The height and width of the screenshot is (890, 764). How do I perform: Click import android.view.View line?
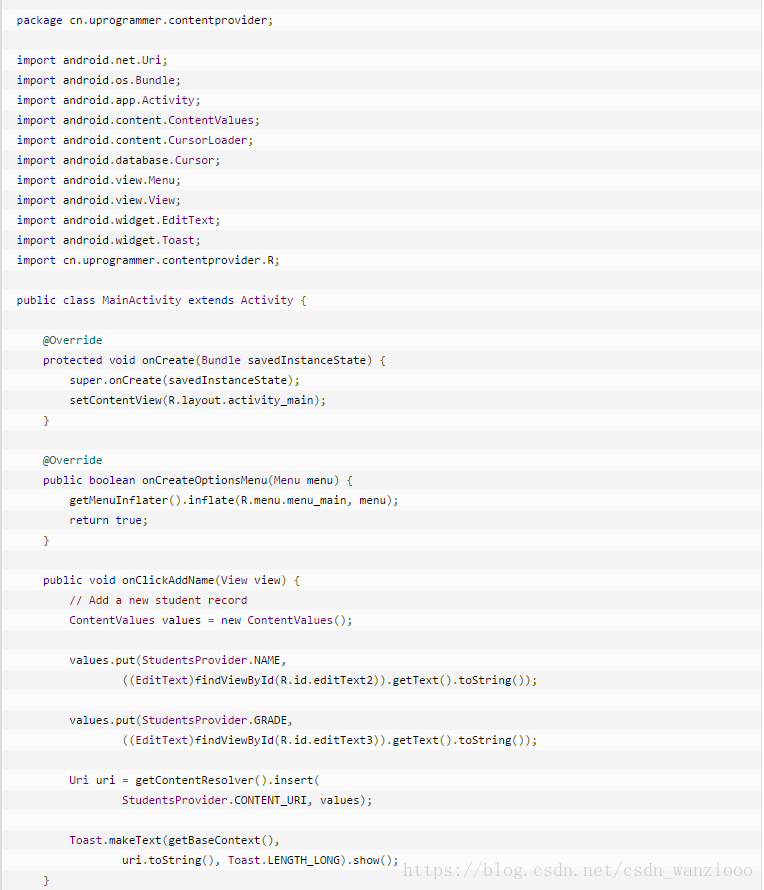(98, 200)
